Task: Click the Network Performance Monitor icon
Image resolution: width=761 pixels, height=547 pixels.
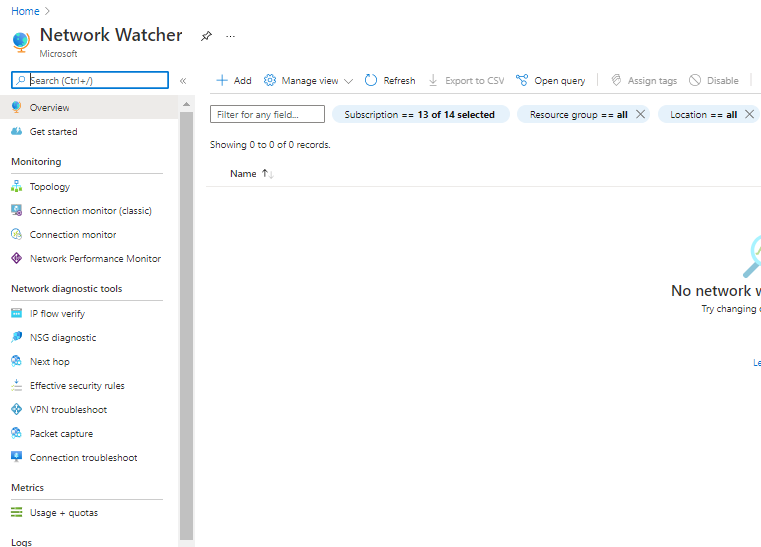Action: [x=17, y=258]
